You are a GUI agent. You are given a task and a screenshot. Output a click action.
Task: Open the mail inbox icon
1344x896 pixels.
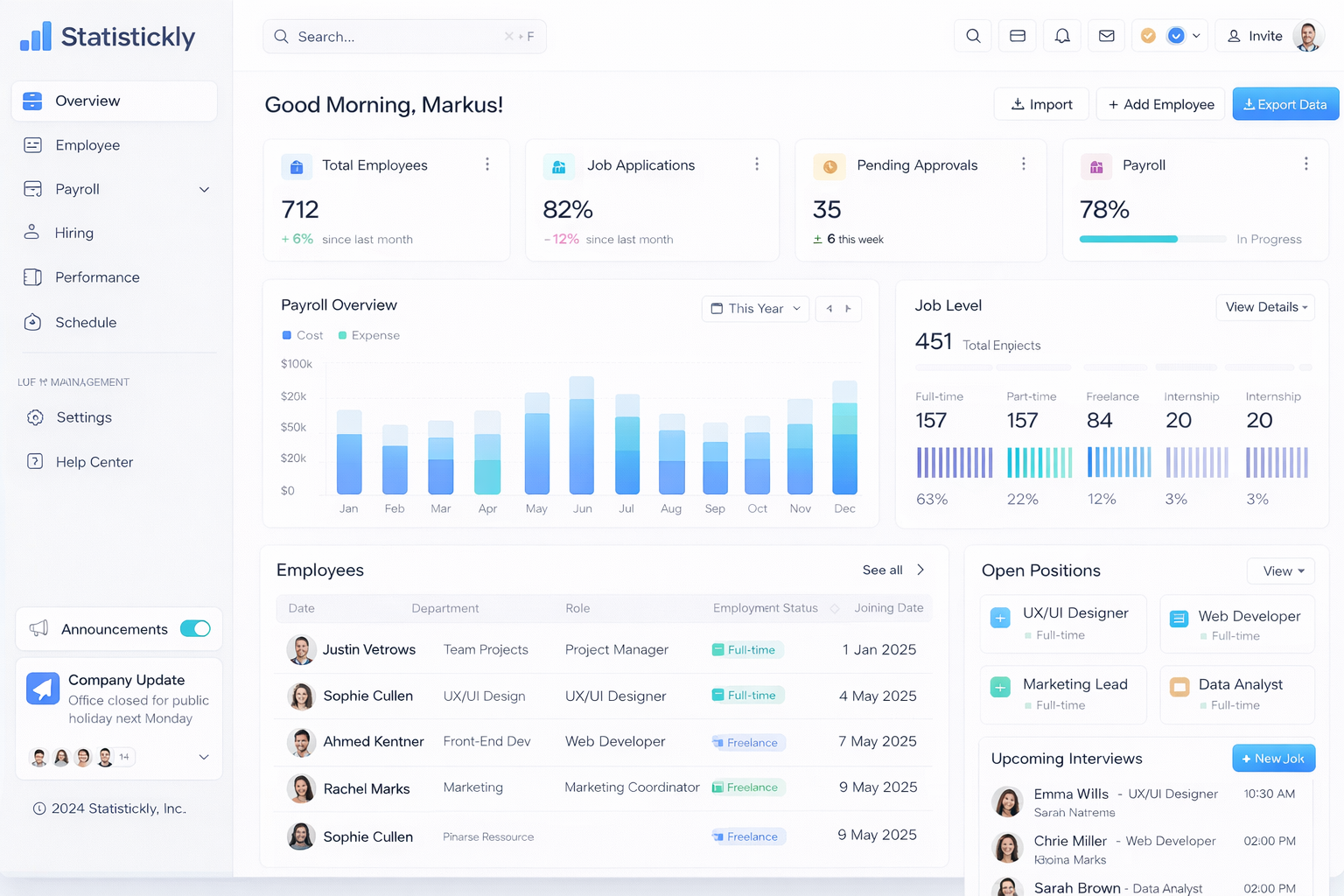[x=1106, y=36]
